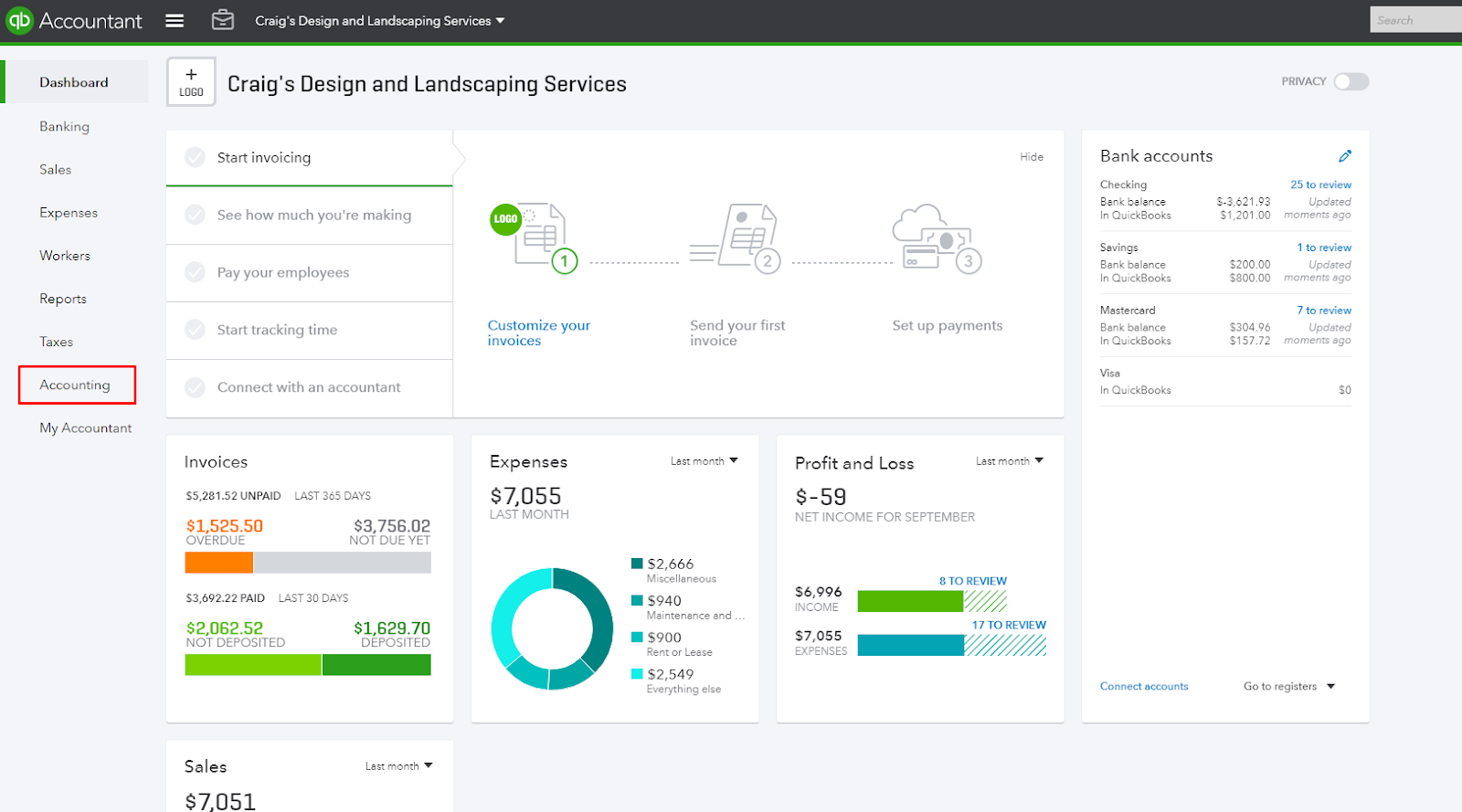Click the expenses donut chart
1462x812 pixels.
[x=553, y=628]
